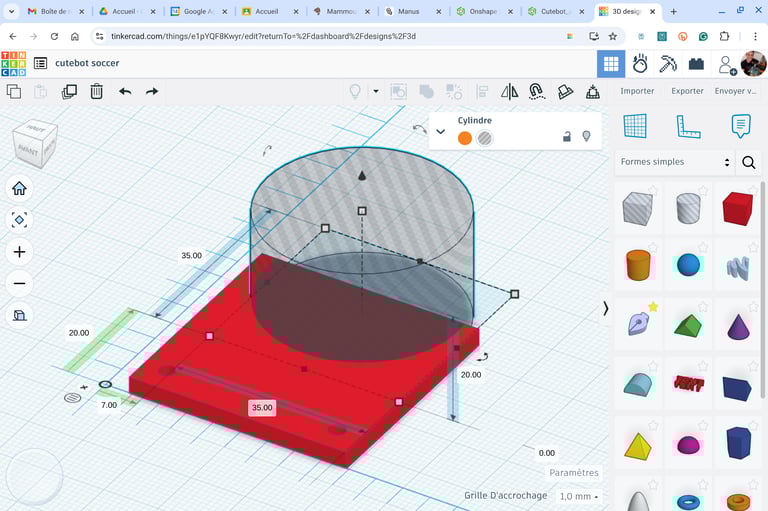Open the Ruler tool in the shapes panel
768x511 pixels.
688,126
